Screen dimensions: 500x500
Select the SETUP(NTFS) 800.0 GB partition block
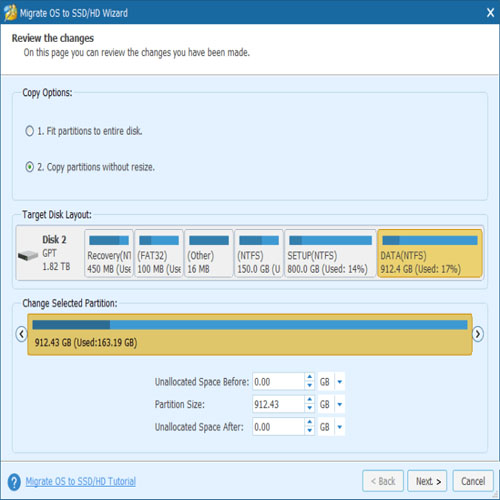coord(330,253)
